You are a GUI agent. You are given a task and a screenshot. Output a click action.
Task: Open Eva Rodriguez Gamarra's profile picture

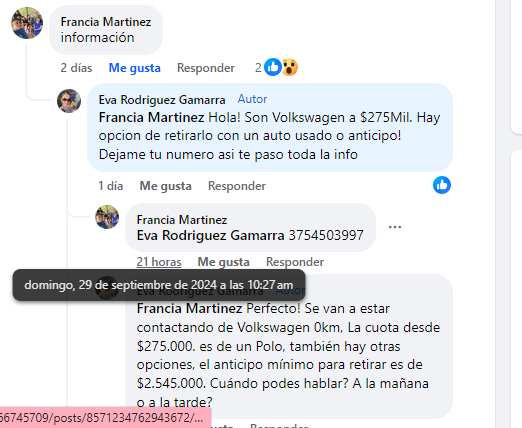pyautogui.click(x=69, y=101)
